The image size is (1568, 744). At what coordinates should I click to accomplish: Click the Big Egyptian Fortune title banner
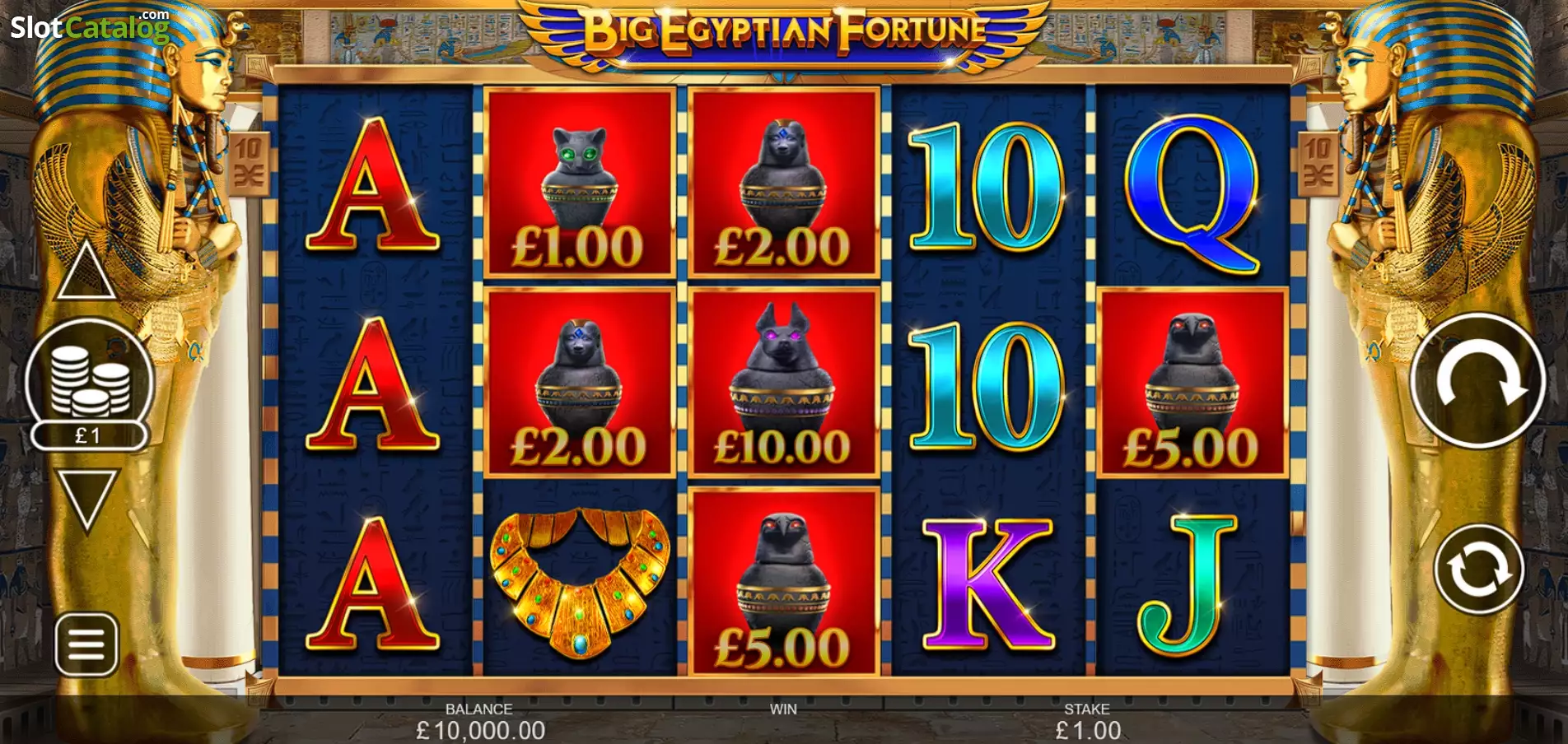[x=784, y=33]
